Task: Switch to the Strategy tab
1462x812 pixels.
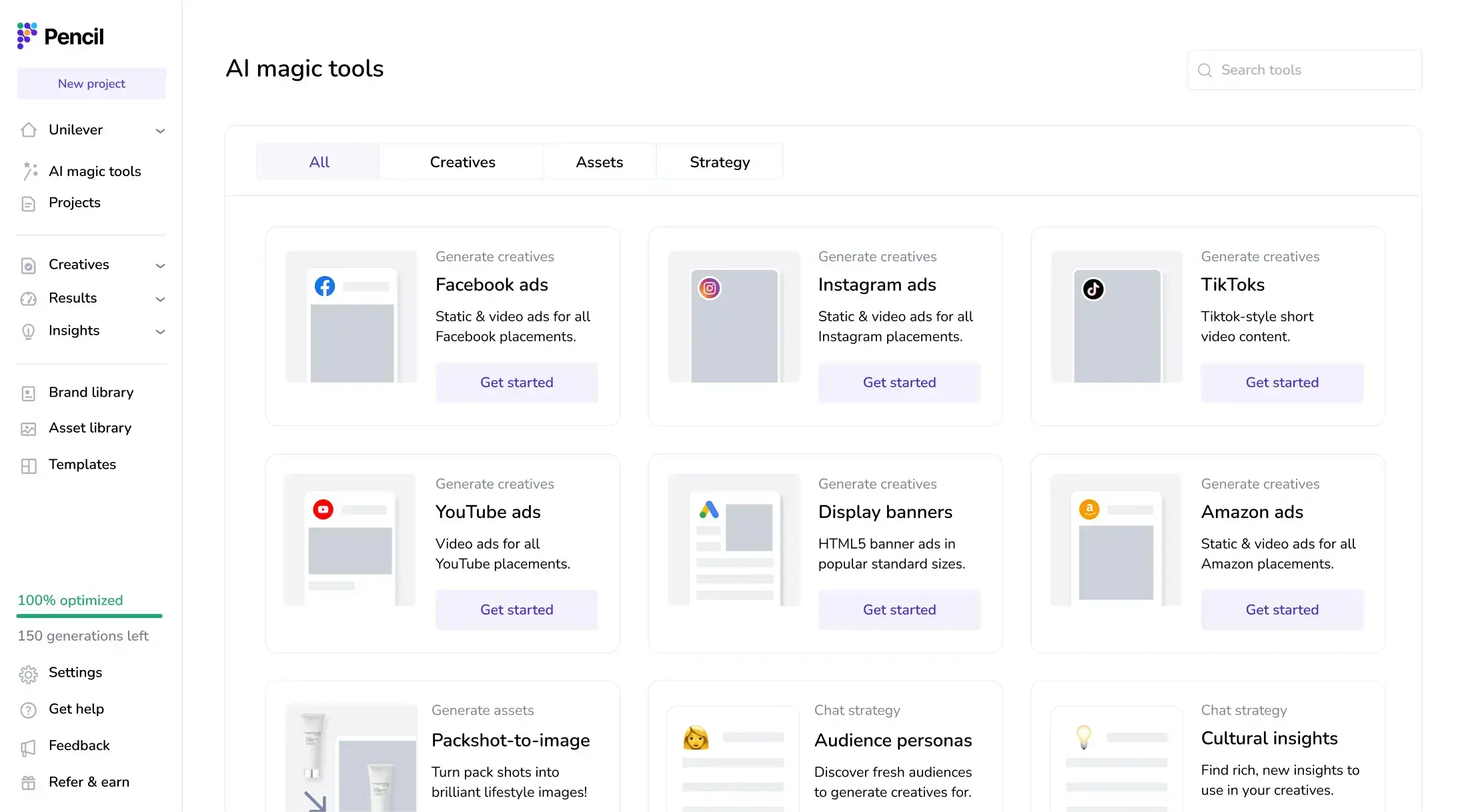Action: pos(720,162)
